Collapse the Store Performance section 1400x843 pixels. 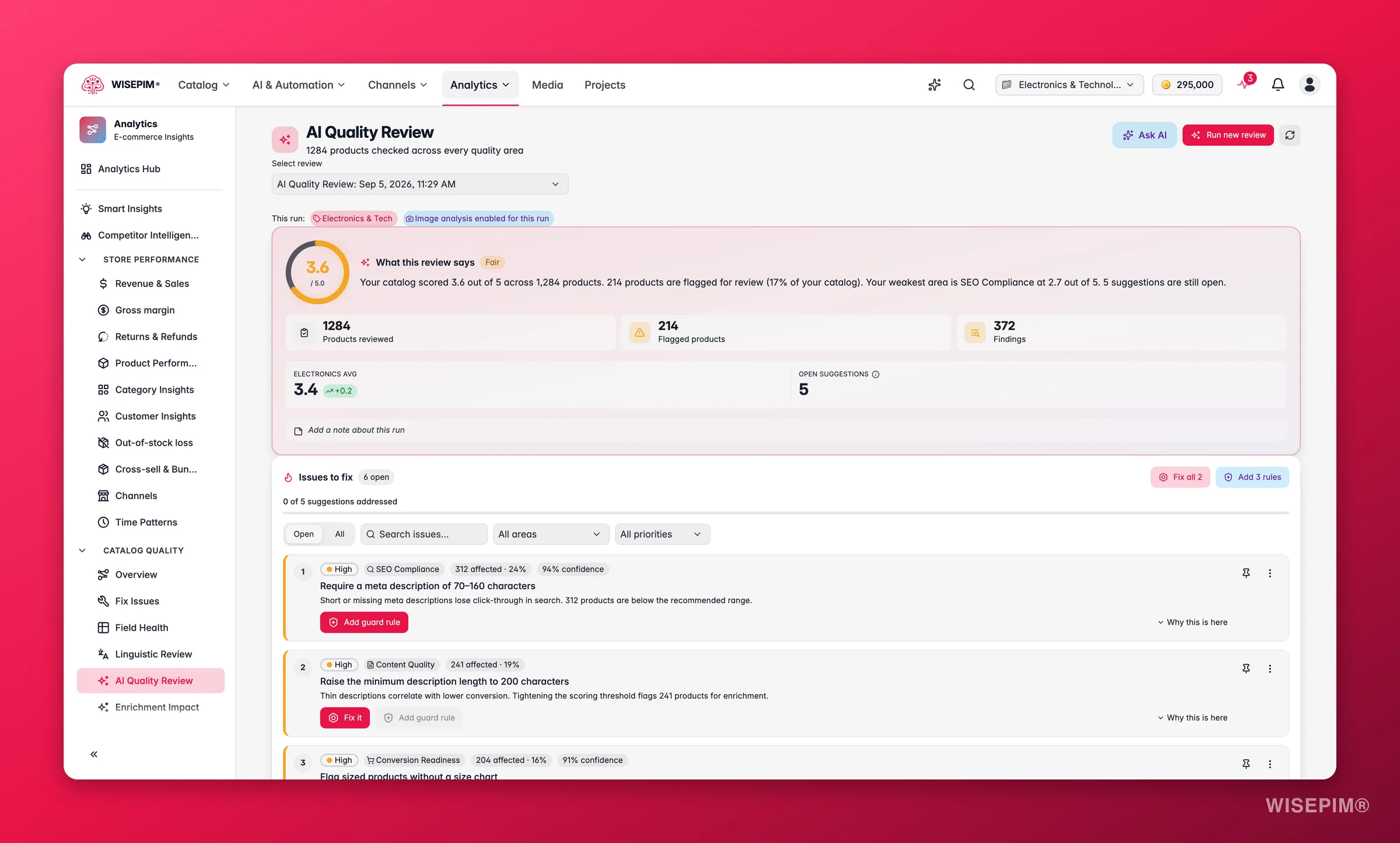(x=82, y=259)
